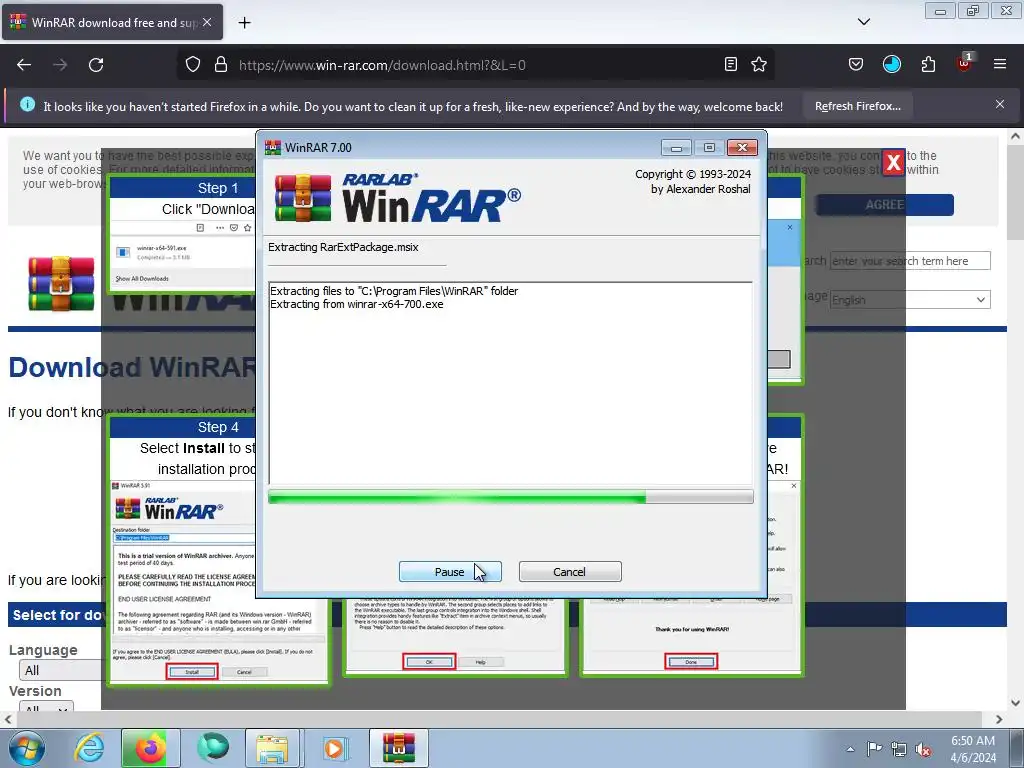Click the website search term field

tap(910, 261)
